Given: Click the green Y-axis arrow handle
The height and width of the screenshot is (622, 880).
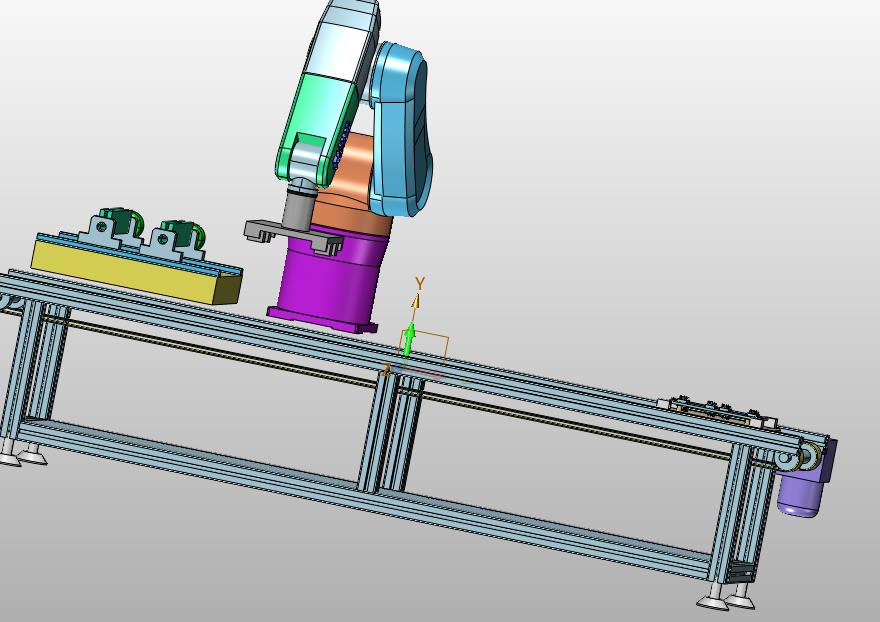Looking at the screenshot, I should [409, 340].
